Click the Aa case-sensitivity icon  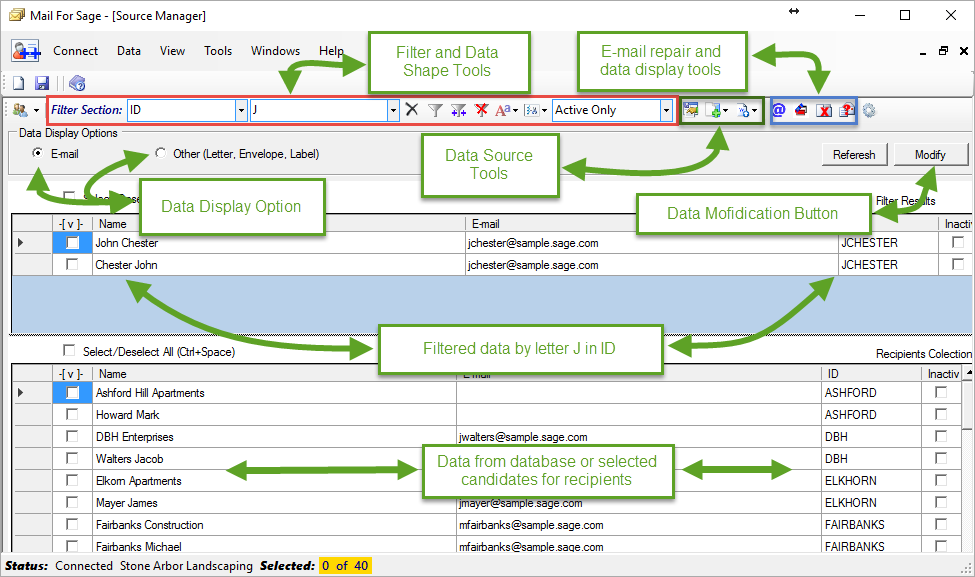tap(502, 110)
